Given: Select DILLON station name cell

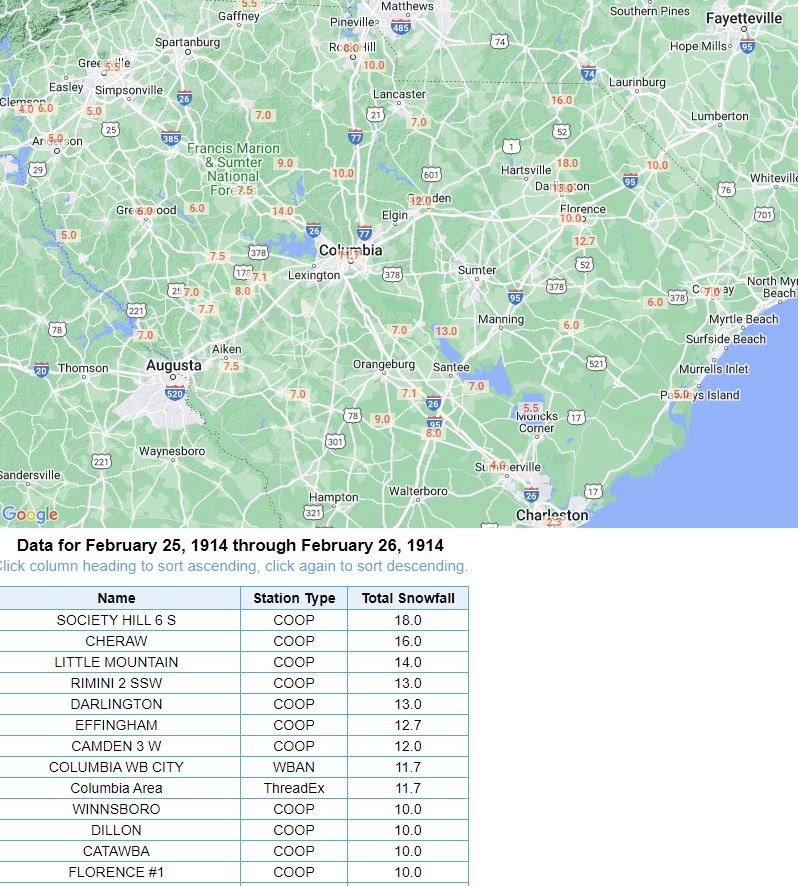Looking at the screenshot, I should [x=116, y=830].
